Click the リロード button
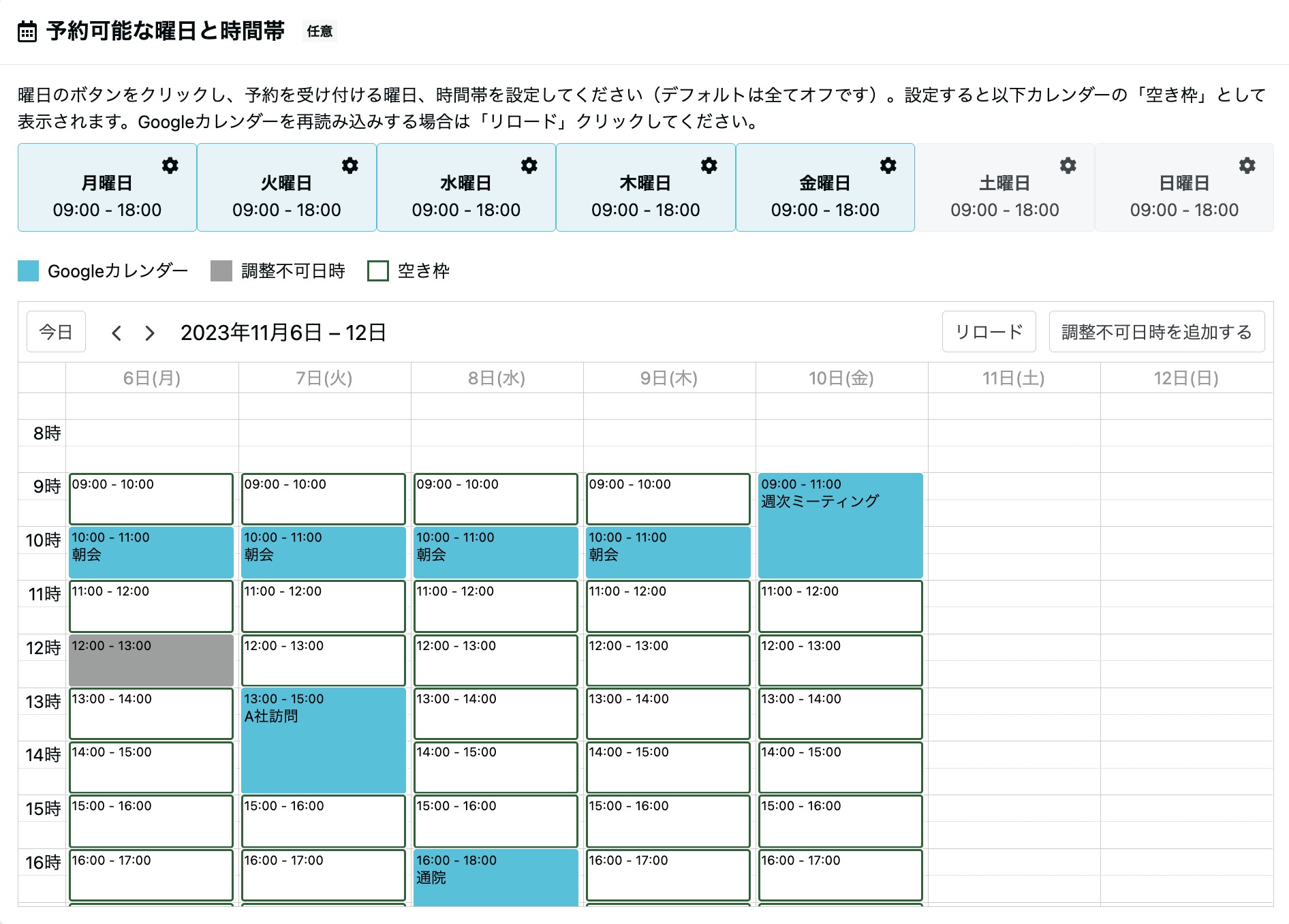1289x924 pixels. (989, 332)
